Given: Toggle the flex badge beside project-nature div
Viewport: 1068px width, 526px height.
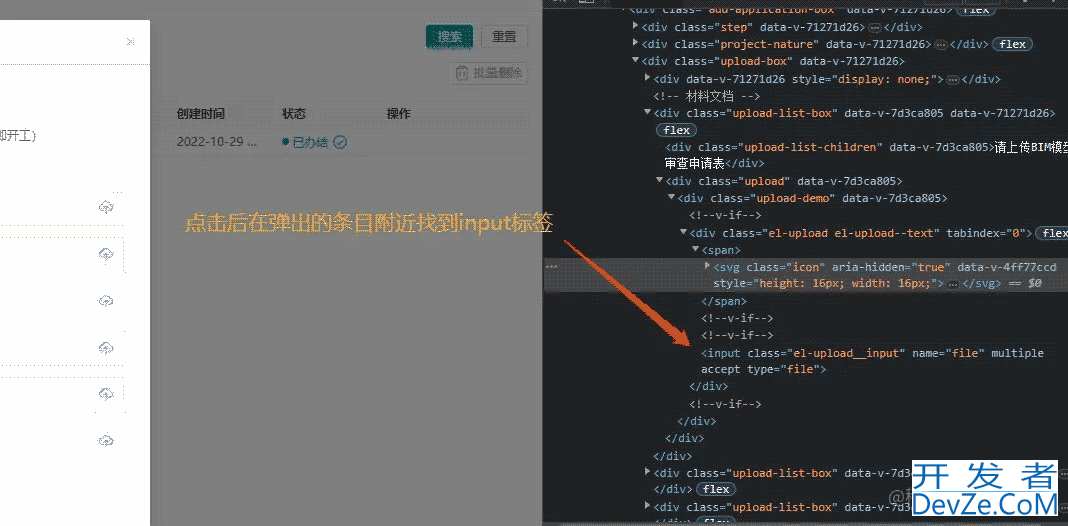Looking at the screenshot, I should (1012, 44).
